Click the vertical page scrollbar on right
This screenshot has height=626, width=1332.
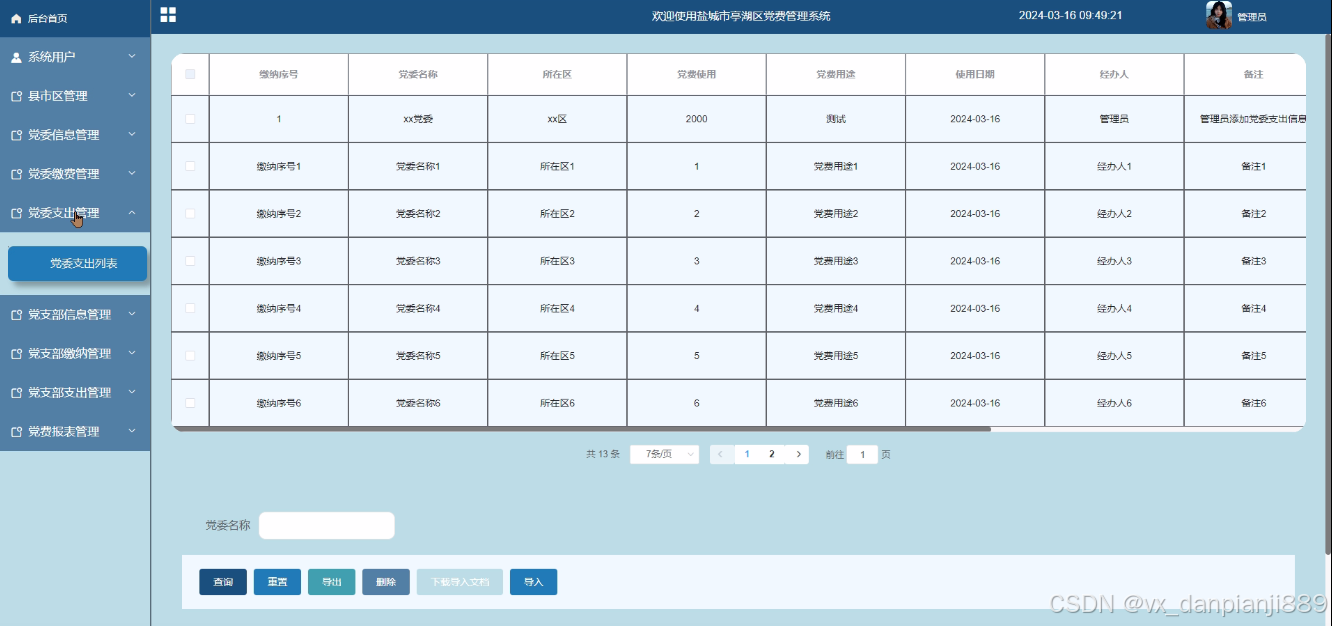pyautogui.click(x=1327, y=295)
